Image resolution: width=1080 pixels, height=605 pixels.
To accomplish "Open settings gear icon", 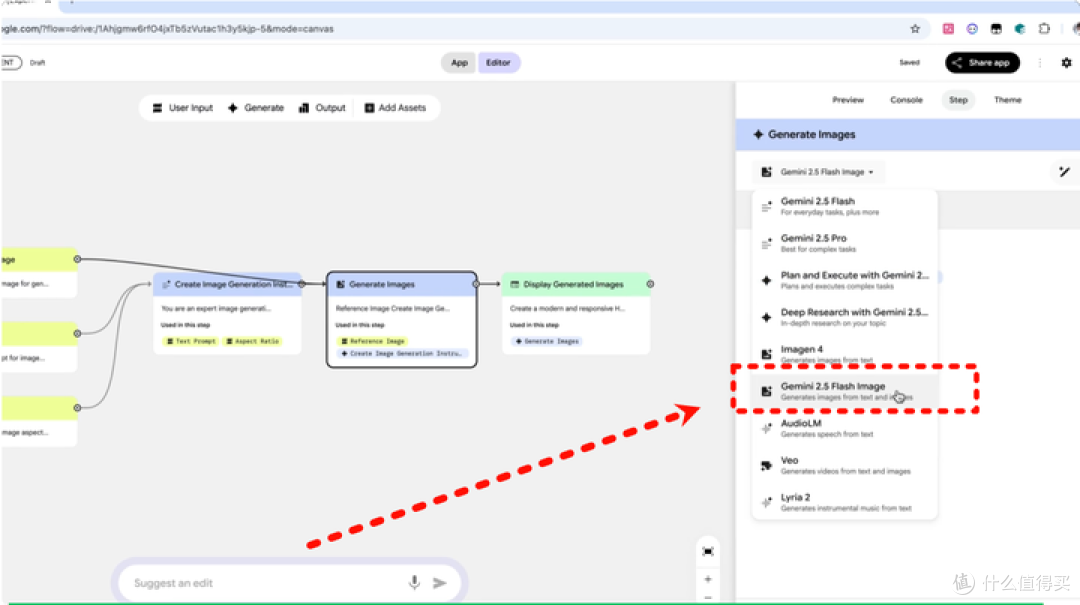I will coord(1066,63).
